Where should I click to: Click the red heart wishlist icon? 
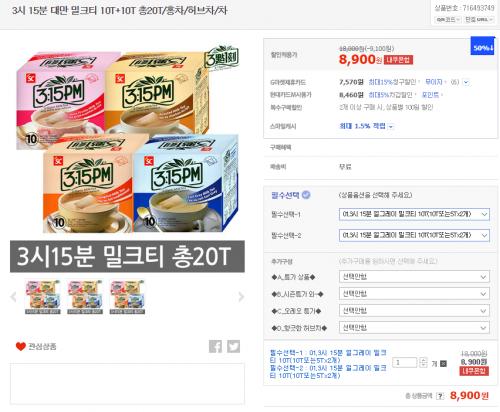[x=21, y=346]
